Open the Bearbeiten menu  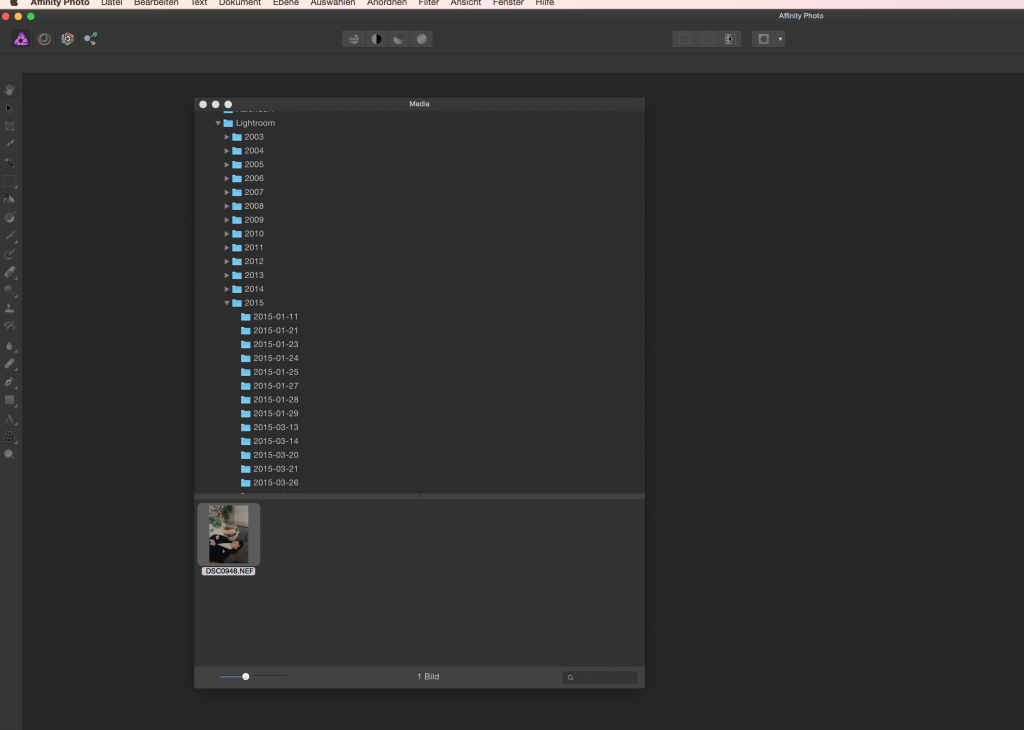156,3
